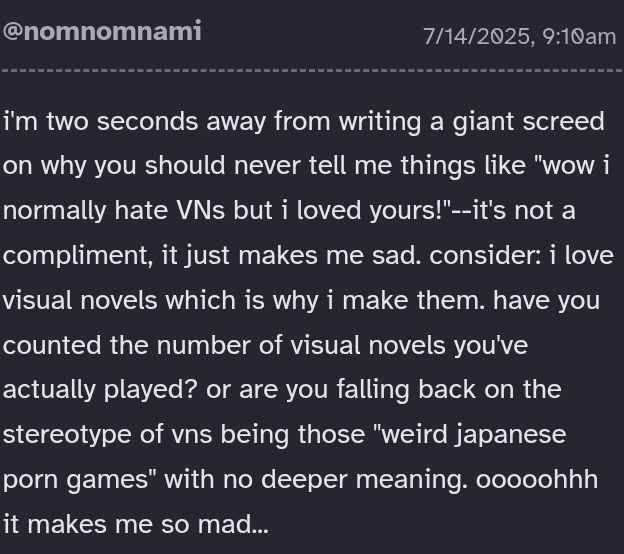Click the 7/14/2025, 9:10am timestamp
624x554 pixels.
(519, 37)
